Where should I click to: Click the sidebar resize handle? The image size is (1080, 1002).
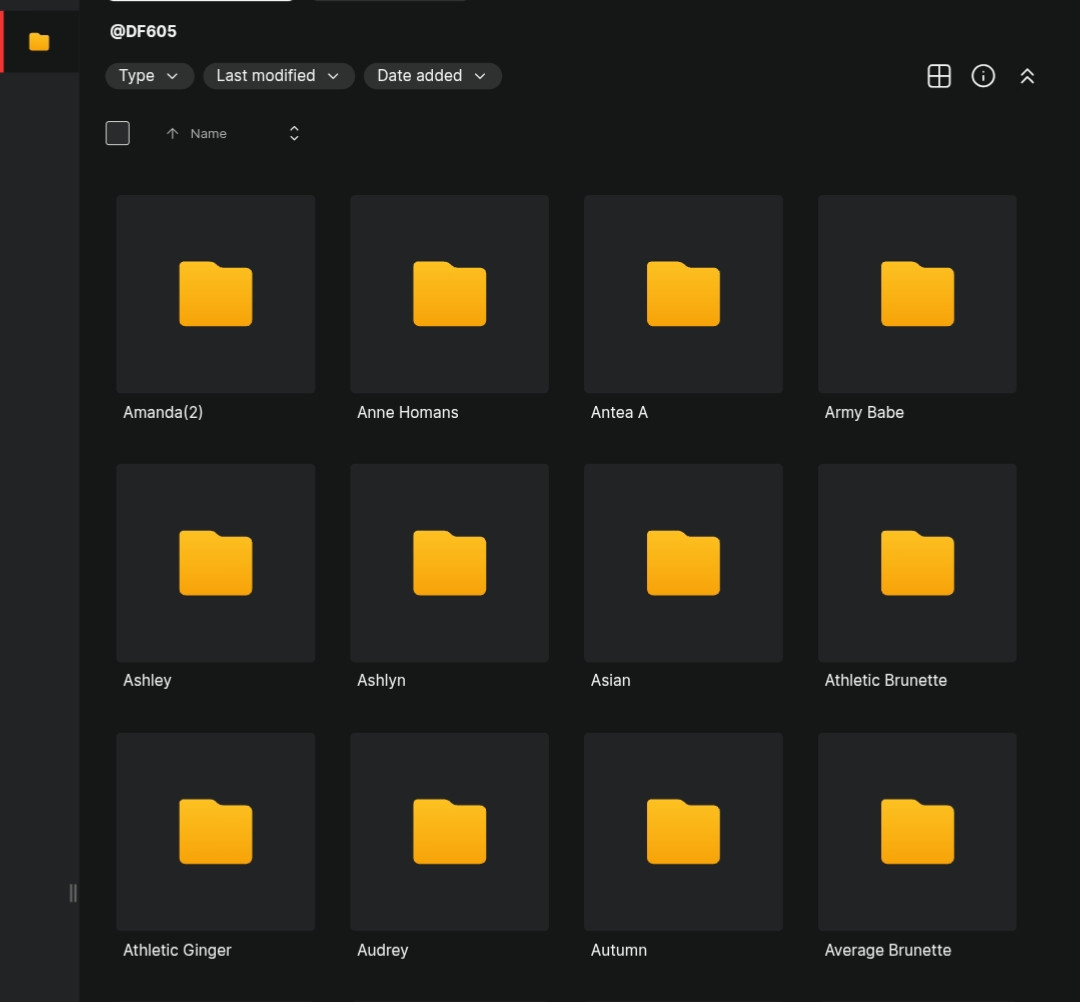pyautogui.click(x=73, y=893)
